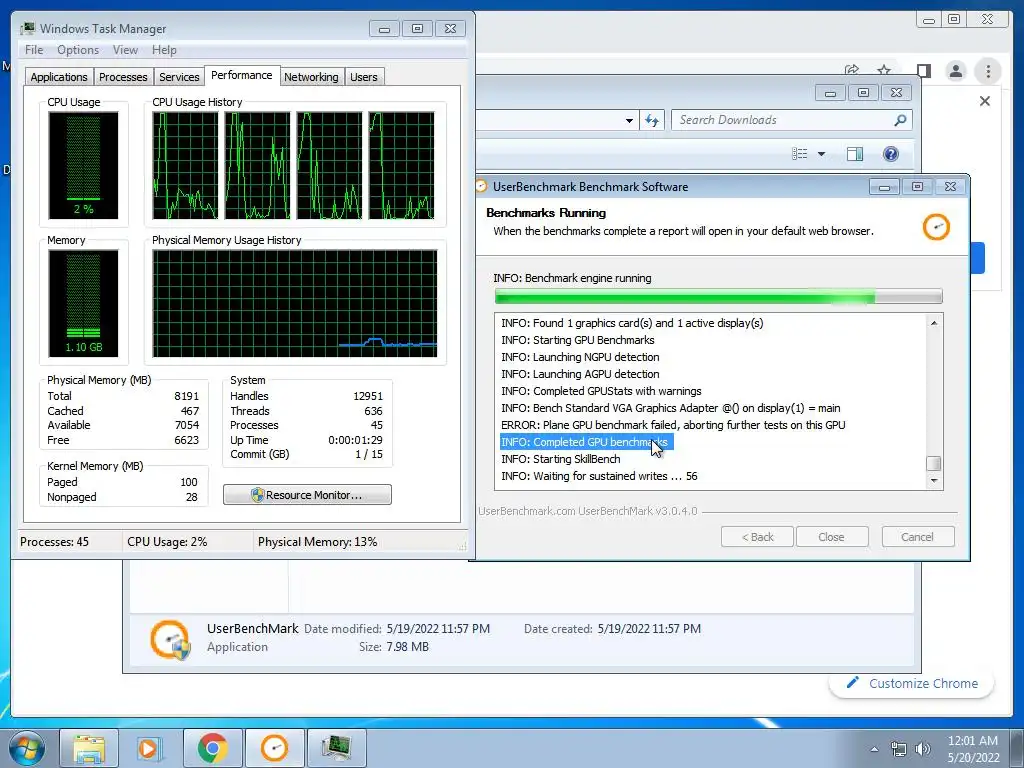The height and width of the screenshot is (768, 1024).
Task: Change the Explorer view icon
Action: 799,154
